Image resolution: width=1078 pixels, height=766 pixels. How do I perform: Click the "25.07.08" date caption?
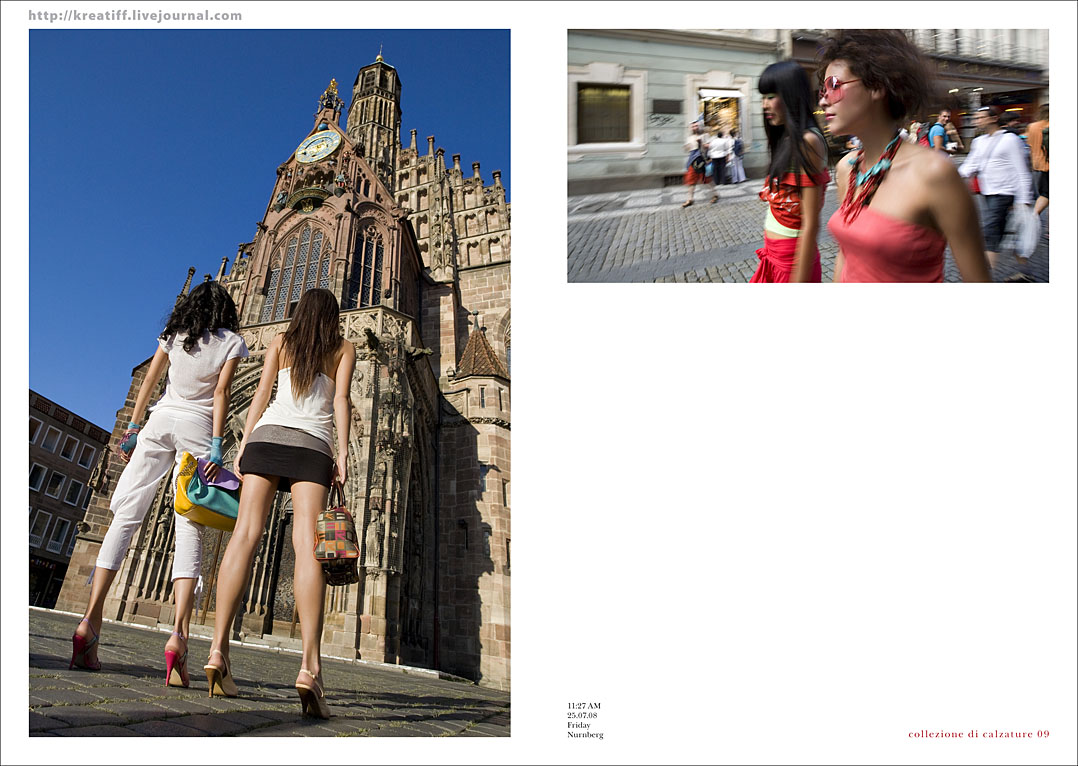pyautogui.click(x=582, y=715)
